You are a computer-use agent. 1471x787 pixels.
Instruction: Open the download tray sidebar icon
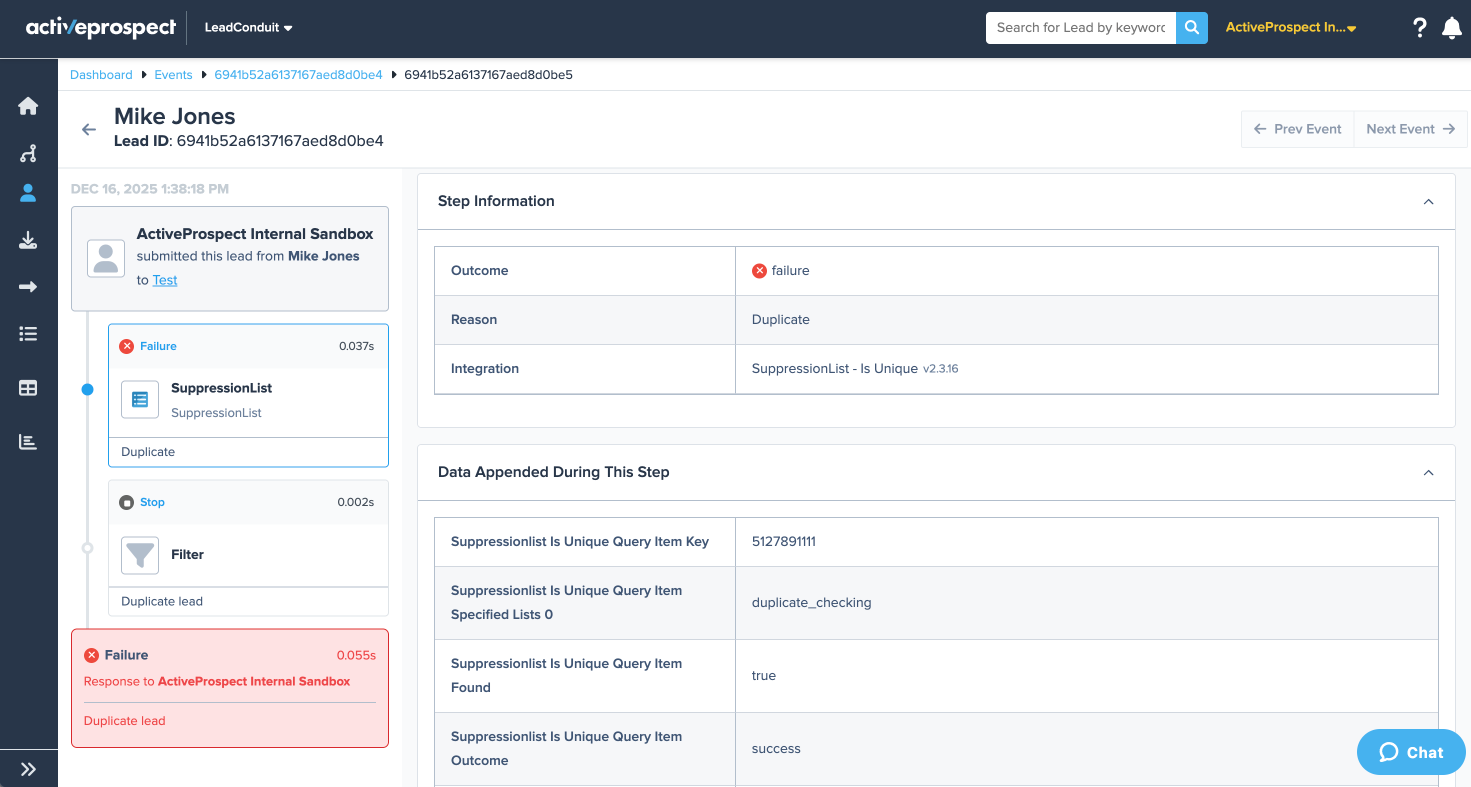point(28,240)
